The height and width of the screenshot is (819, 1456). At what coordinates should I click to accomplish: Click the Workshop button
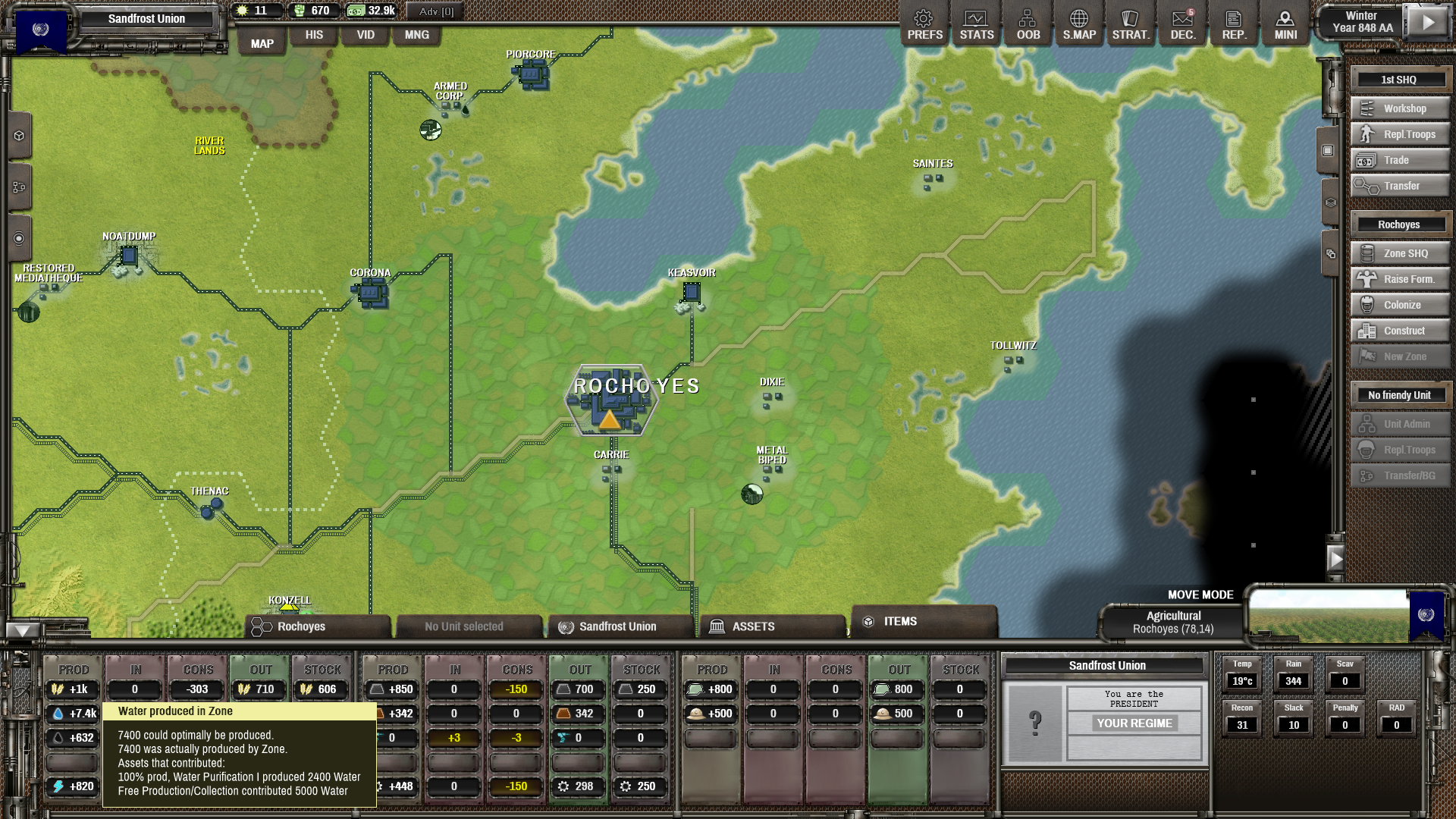[1400, 108]
